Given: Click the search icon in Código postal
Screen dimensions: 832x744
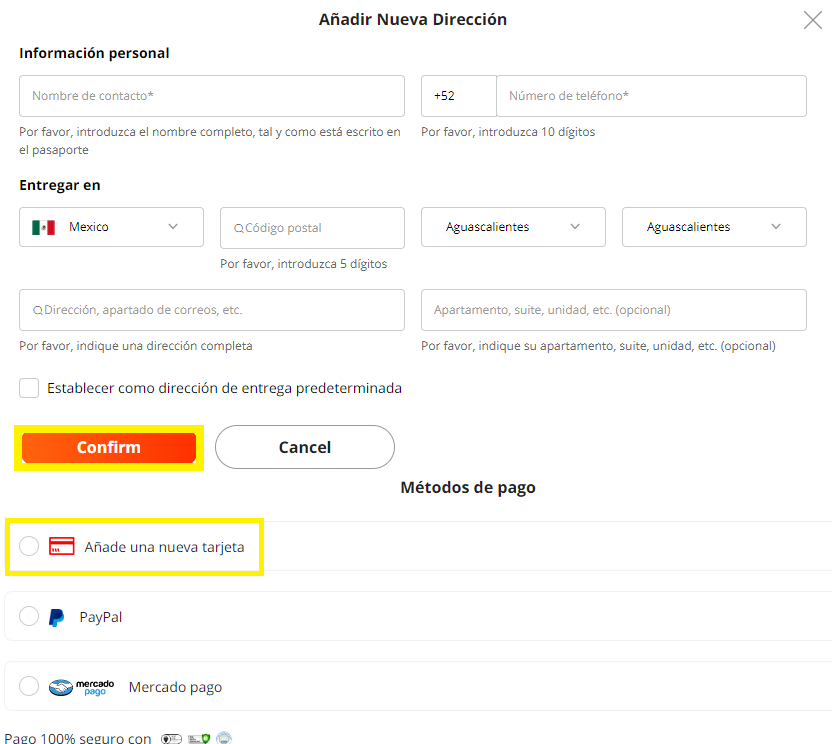Looking at the screenshot, I should pyautogui.click(x=238, y=229).
